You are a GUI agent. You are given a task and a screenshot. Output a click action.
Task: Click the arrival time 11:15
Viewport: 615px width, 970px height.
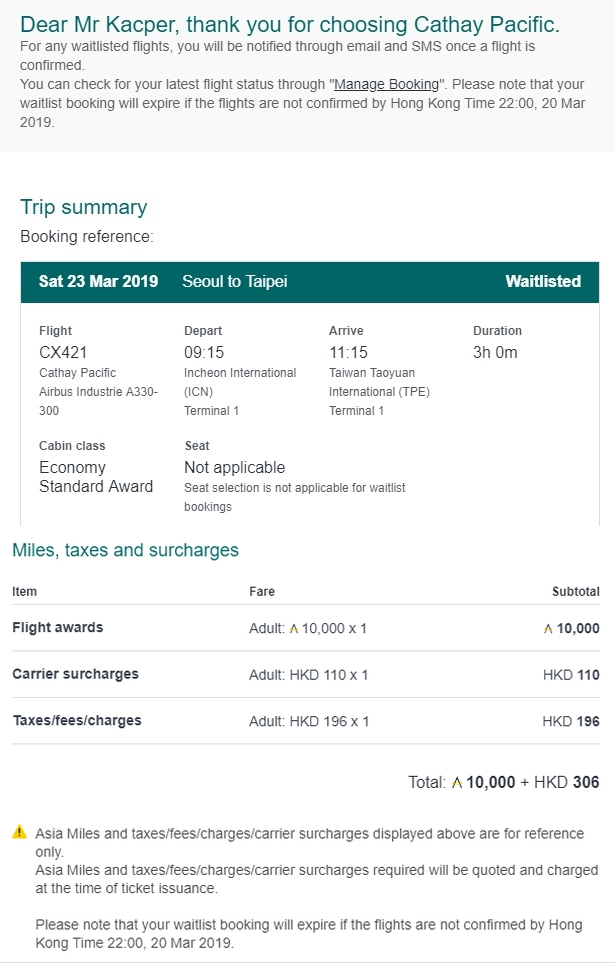[348, 353]
